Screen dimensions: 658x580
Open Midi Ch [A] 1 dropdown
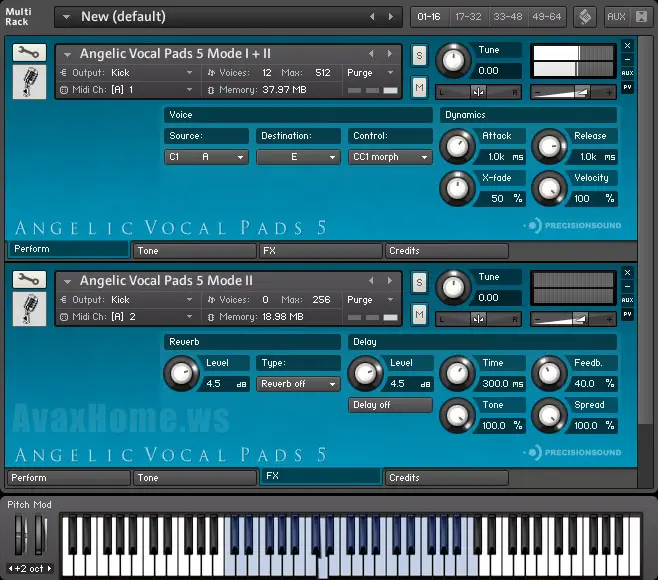[126, 90]
